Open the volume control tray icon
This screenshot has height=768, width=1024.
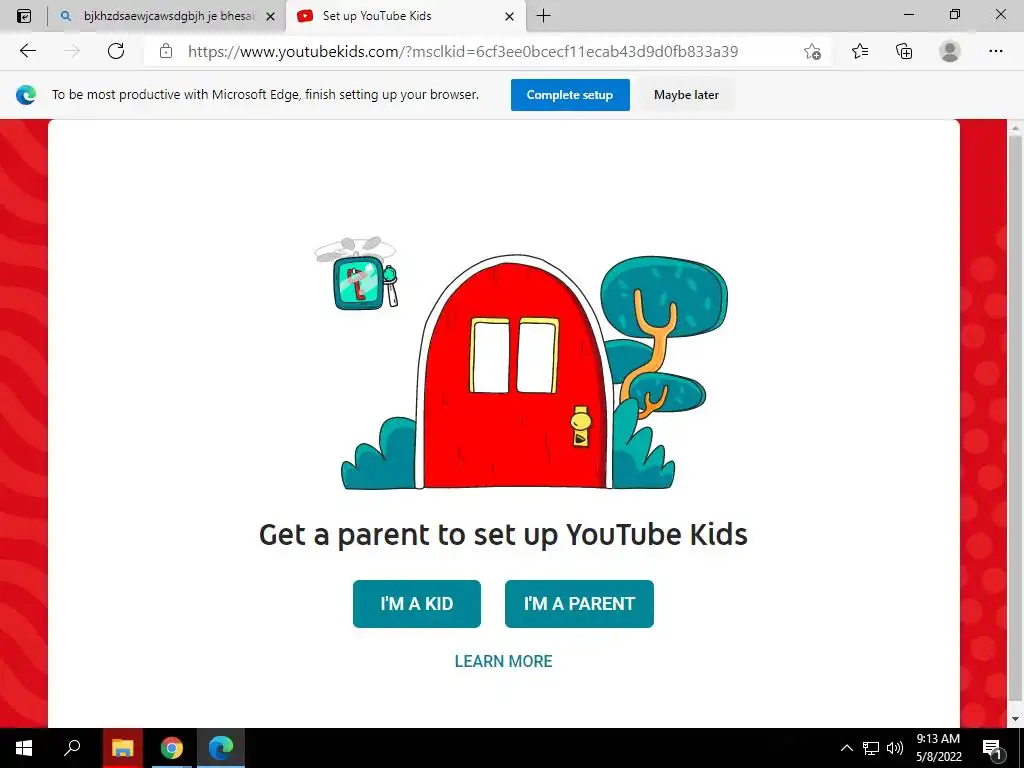tap(895, 748)
